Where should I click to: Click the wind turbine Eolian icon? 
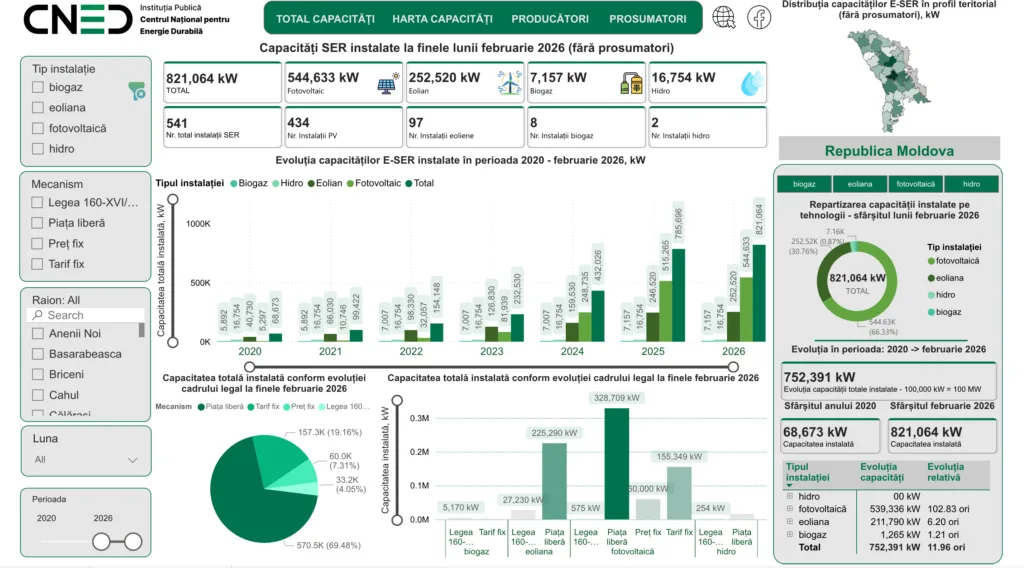pos(509,84)
